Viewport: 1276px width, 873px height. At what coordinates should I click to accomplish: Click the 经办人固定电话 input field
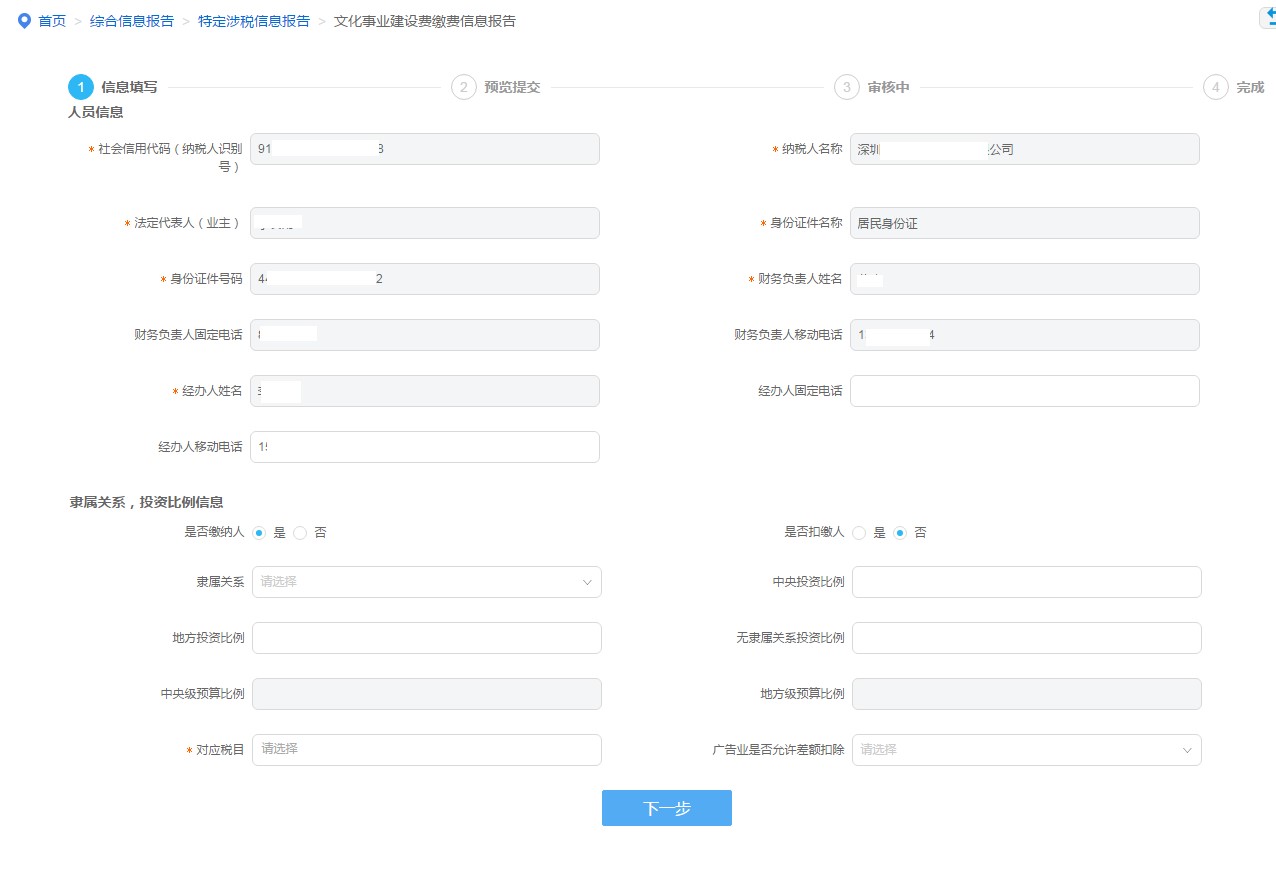[x=1026, y=390]
